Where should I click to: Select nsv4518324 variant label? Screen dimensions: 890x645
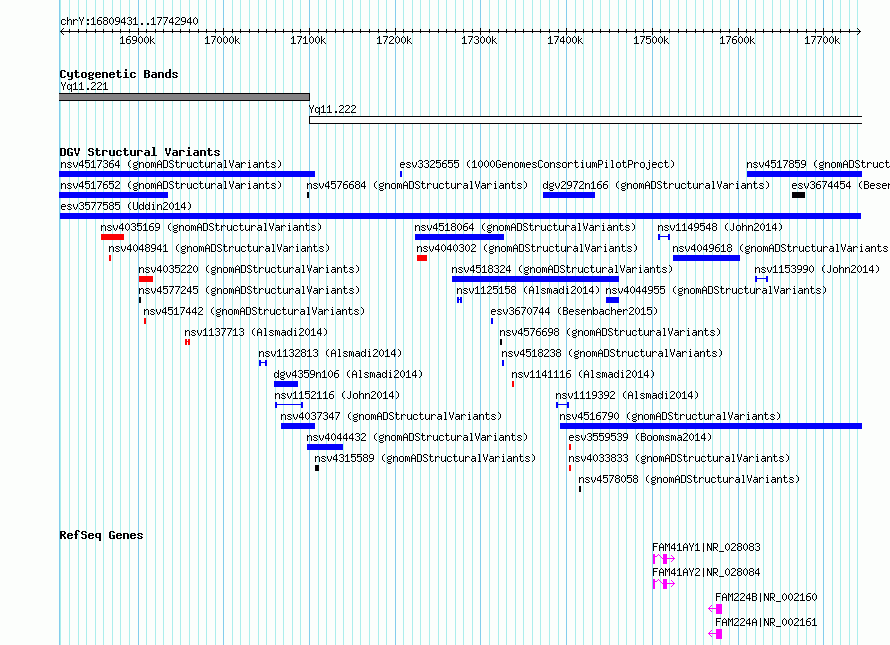[x=562, y=269]
